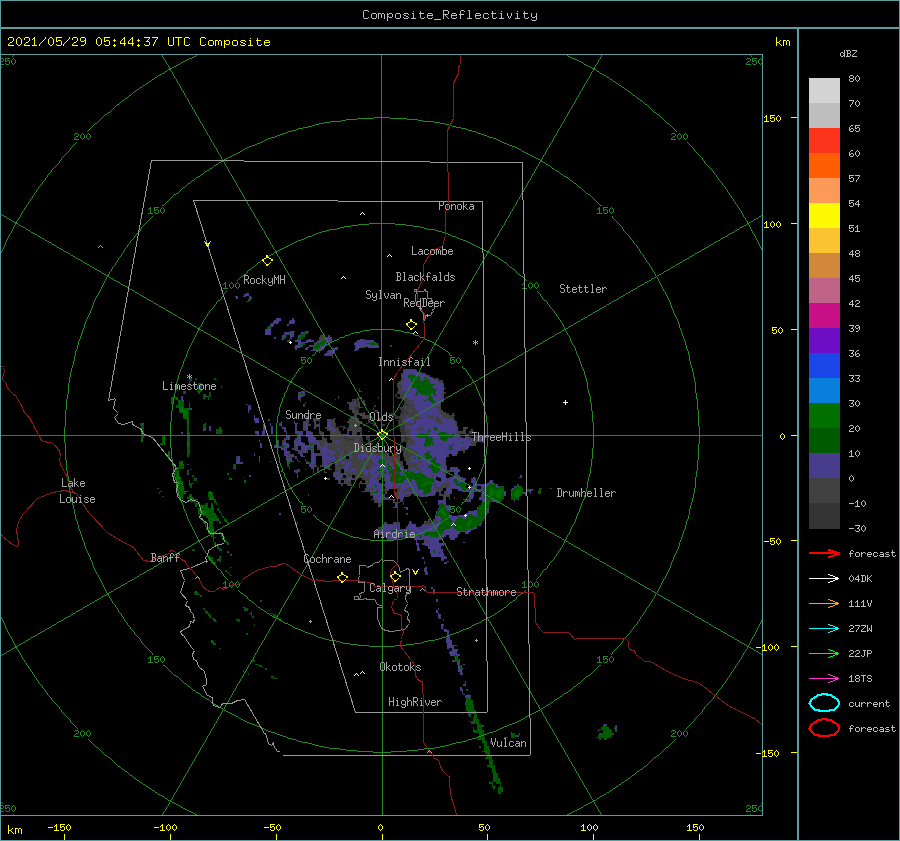Click the ThreeHills city label
Viewport: 900px width, 841px height.
coord(501,437)
